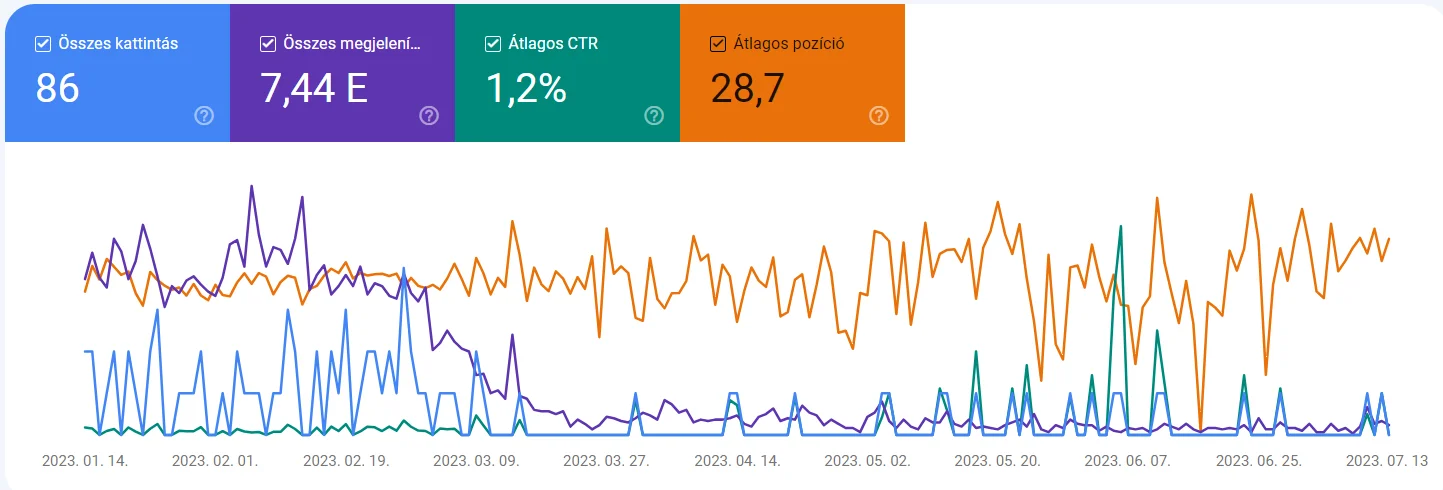Uncheck the Összes kattintás checkbox
The height and width of the screenshot is (490, 1443).
pyautogui.click(x=43, y=44)
